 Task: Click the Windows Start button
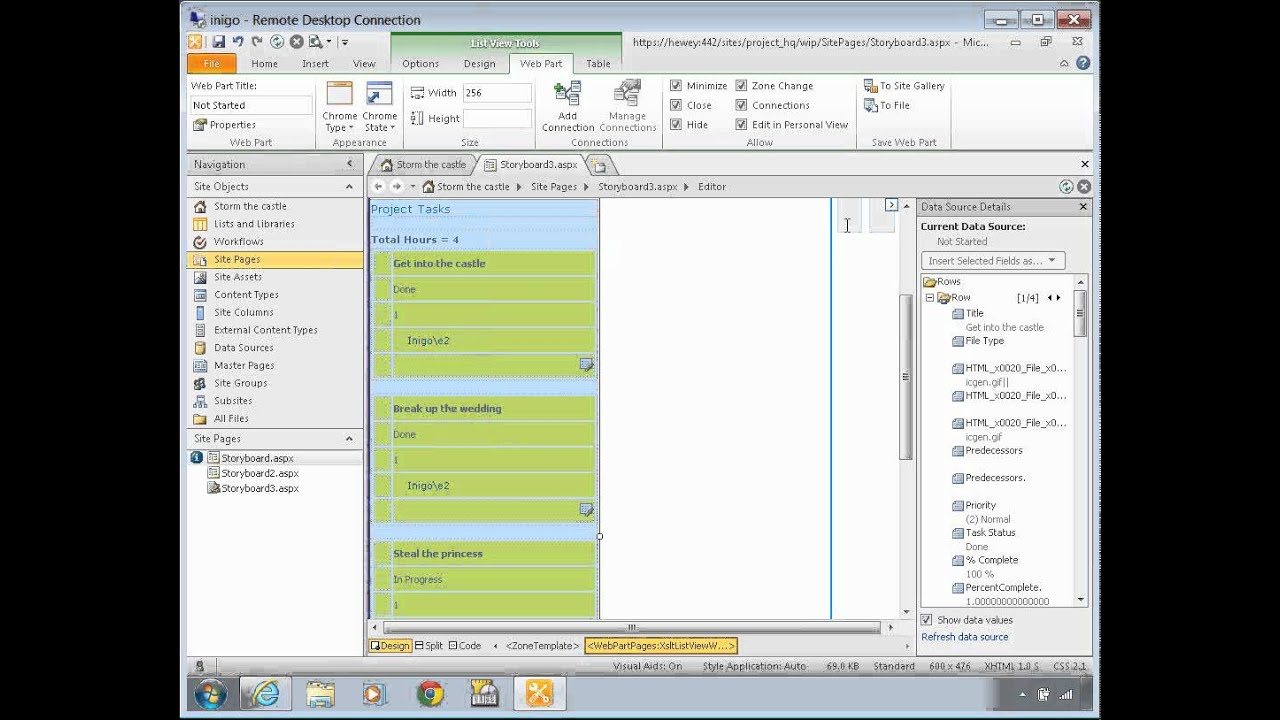[x=209, y=694]
